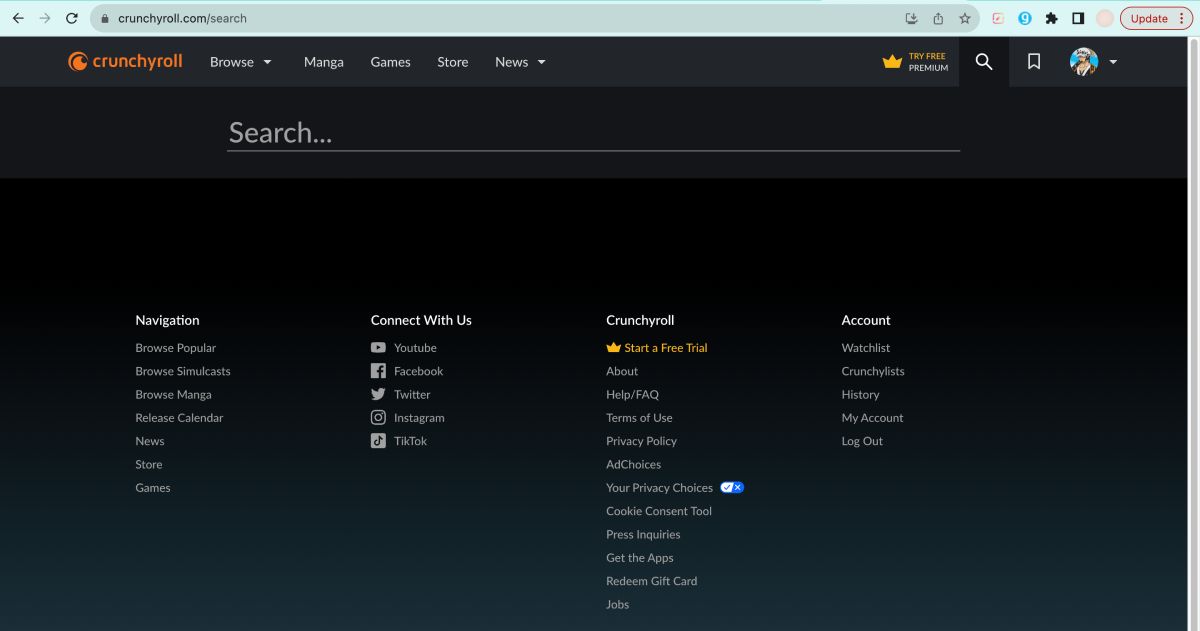Click the Facebook icon in footer

pyautogui.click(x=378, y=371)
